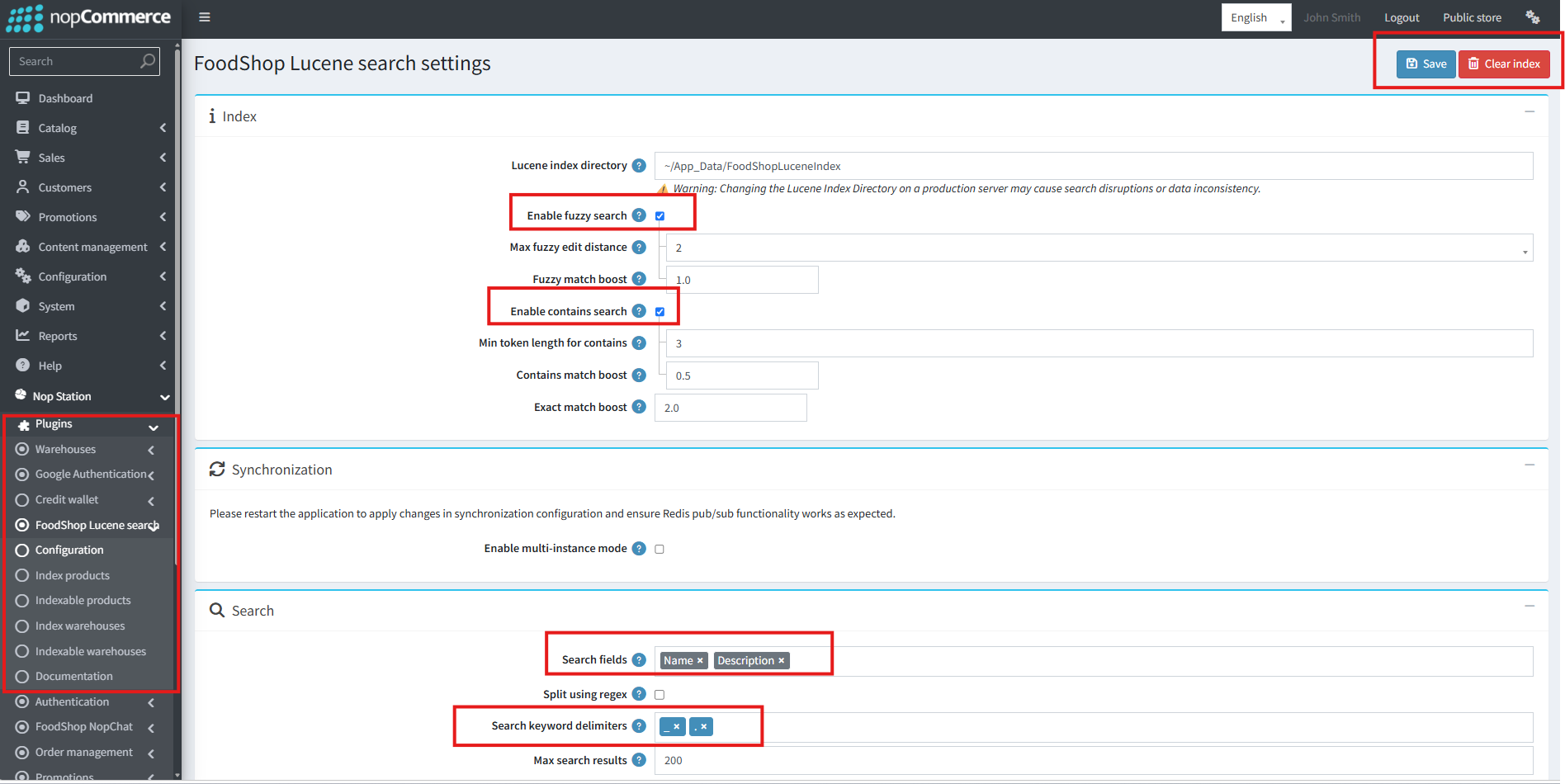1565x784 pixels.
Task: Click the settings gears icon in header
Action: pyautogui.click(x=1533, y=17)
